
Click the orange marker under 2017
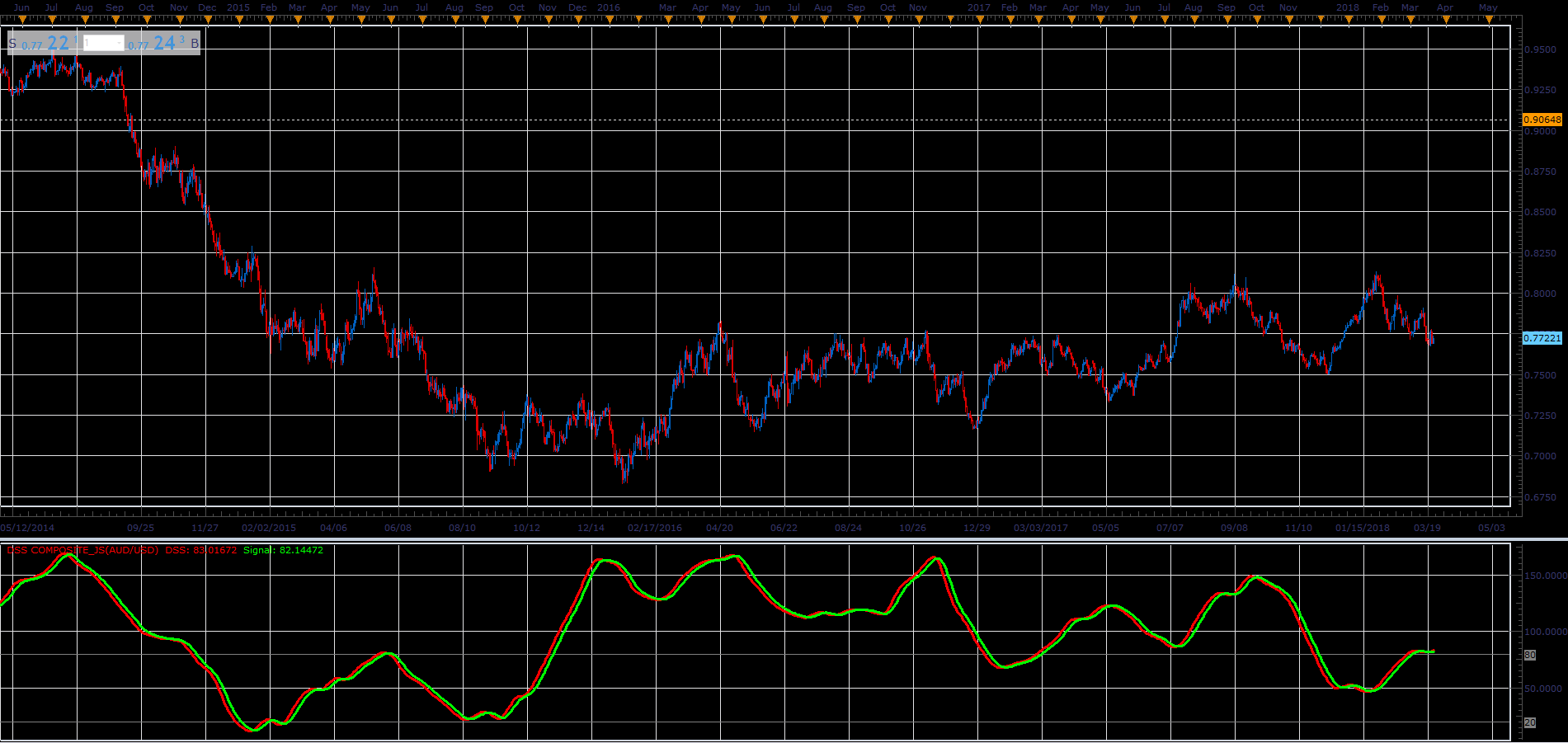pyautogui.click(x=979, y=20)
